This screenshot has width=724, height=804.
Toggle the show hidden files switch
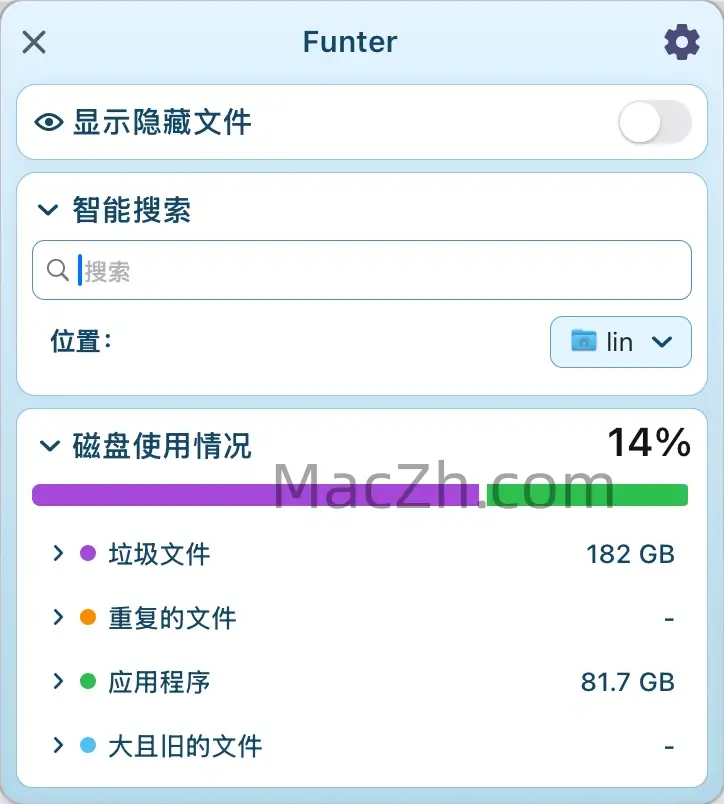pos(655,123)
